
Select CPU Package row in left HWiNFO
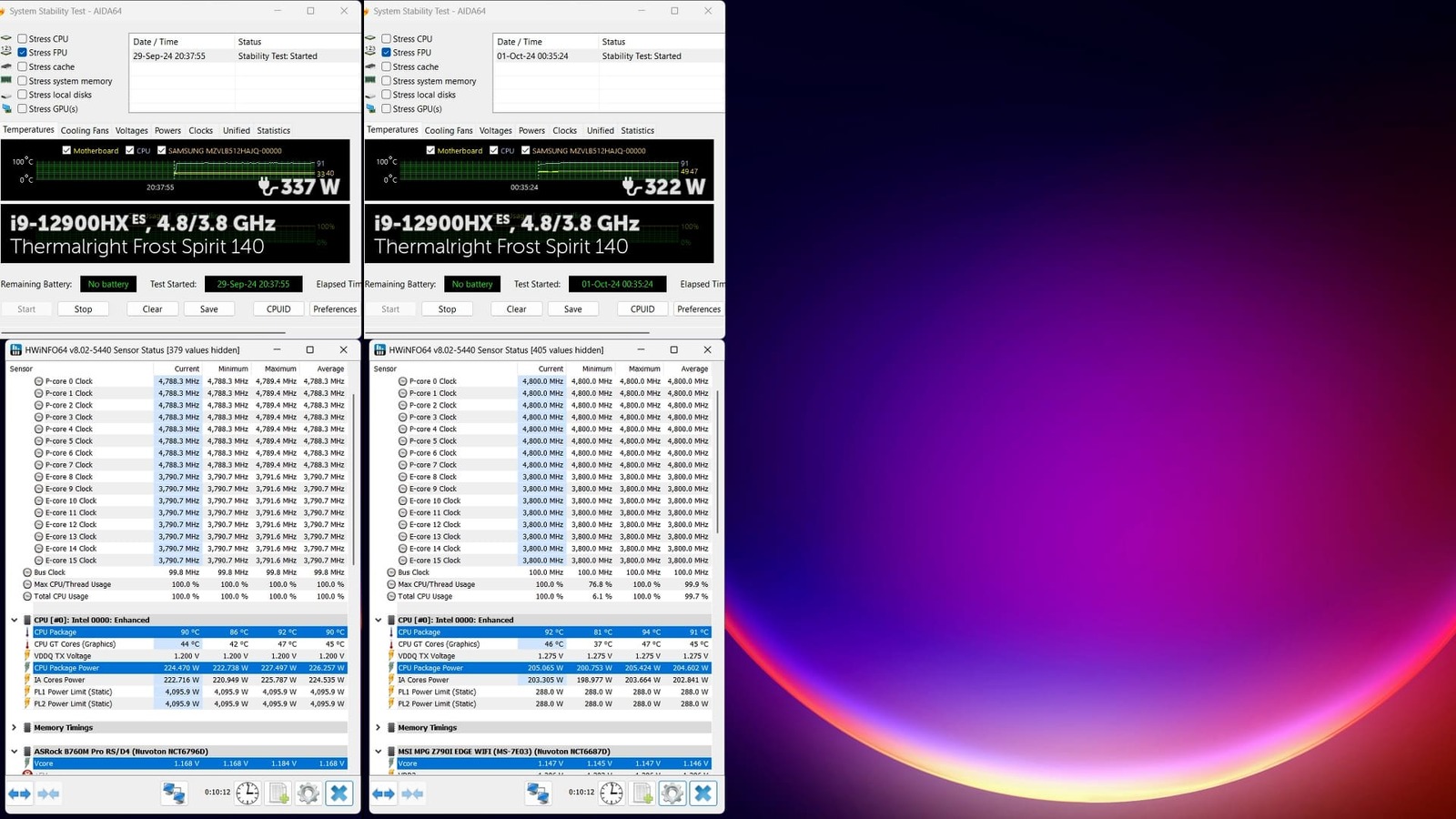pos(189,632)
